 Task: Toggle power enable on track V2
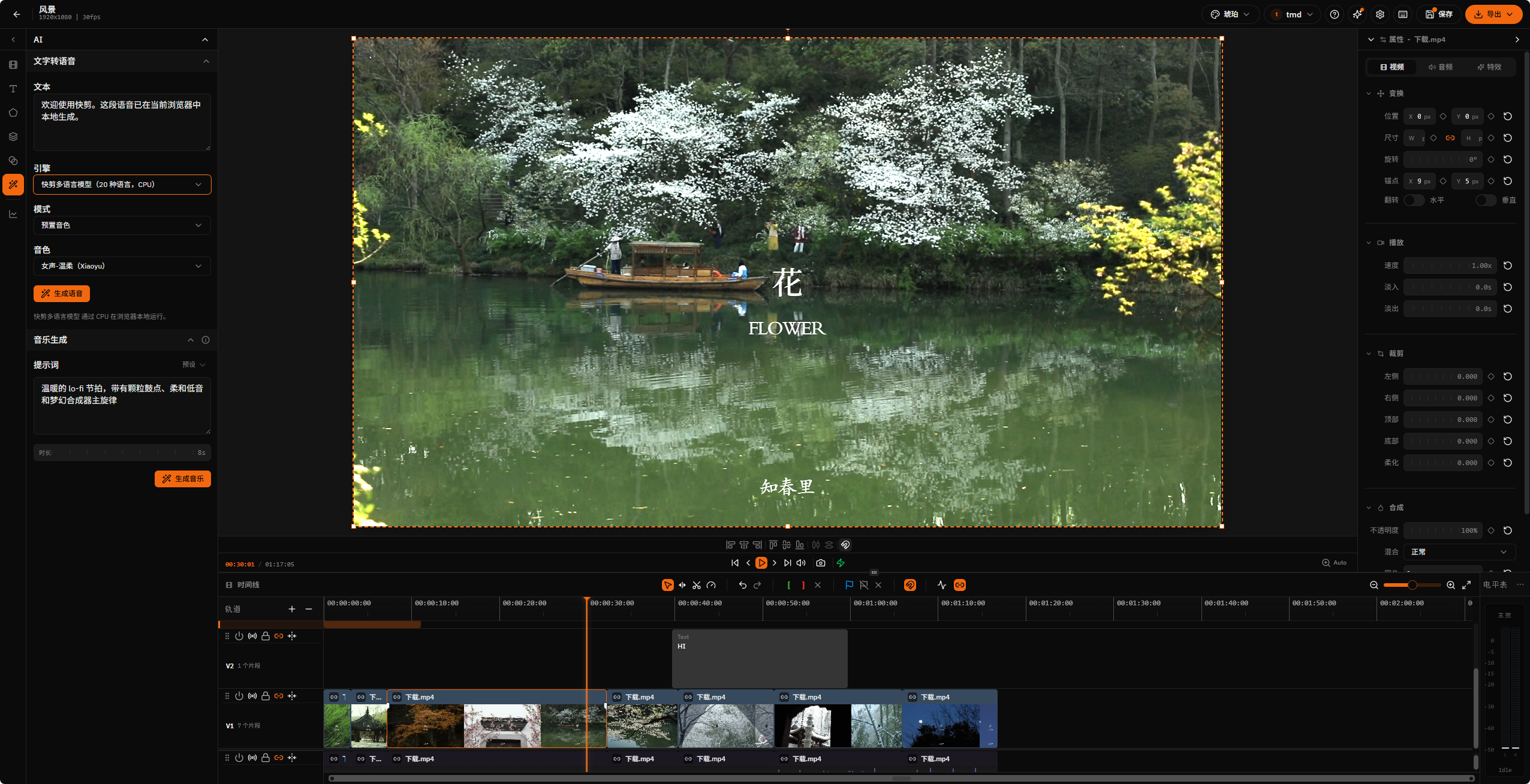[x=239, y=636]
